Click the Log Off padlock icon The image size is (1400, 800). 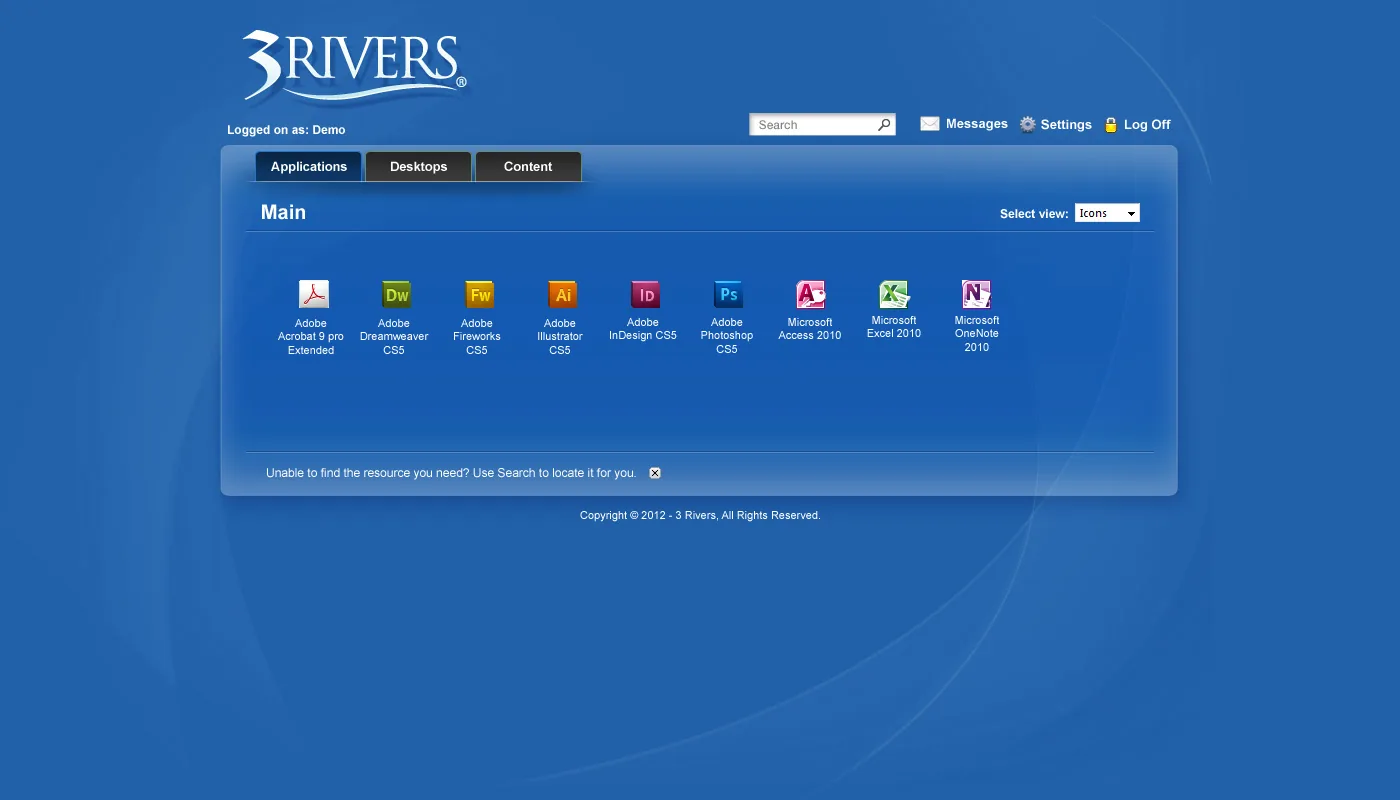click(1110, 124)
